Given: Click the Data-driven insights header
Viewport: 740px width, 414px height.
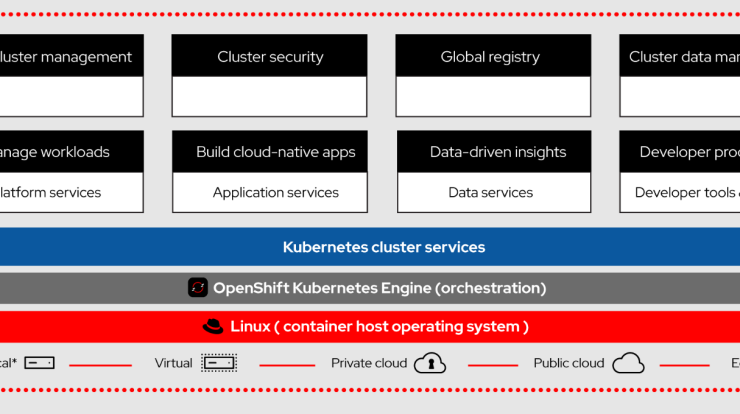Looking at the screenshot, I should [494, 152].
